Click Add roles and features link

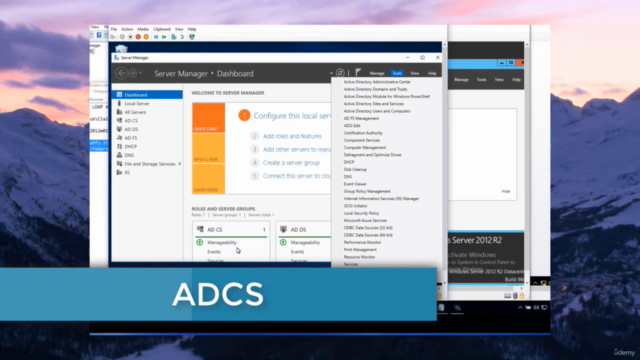coord(292,136)
